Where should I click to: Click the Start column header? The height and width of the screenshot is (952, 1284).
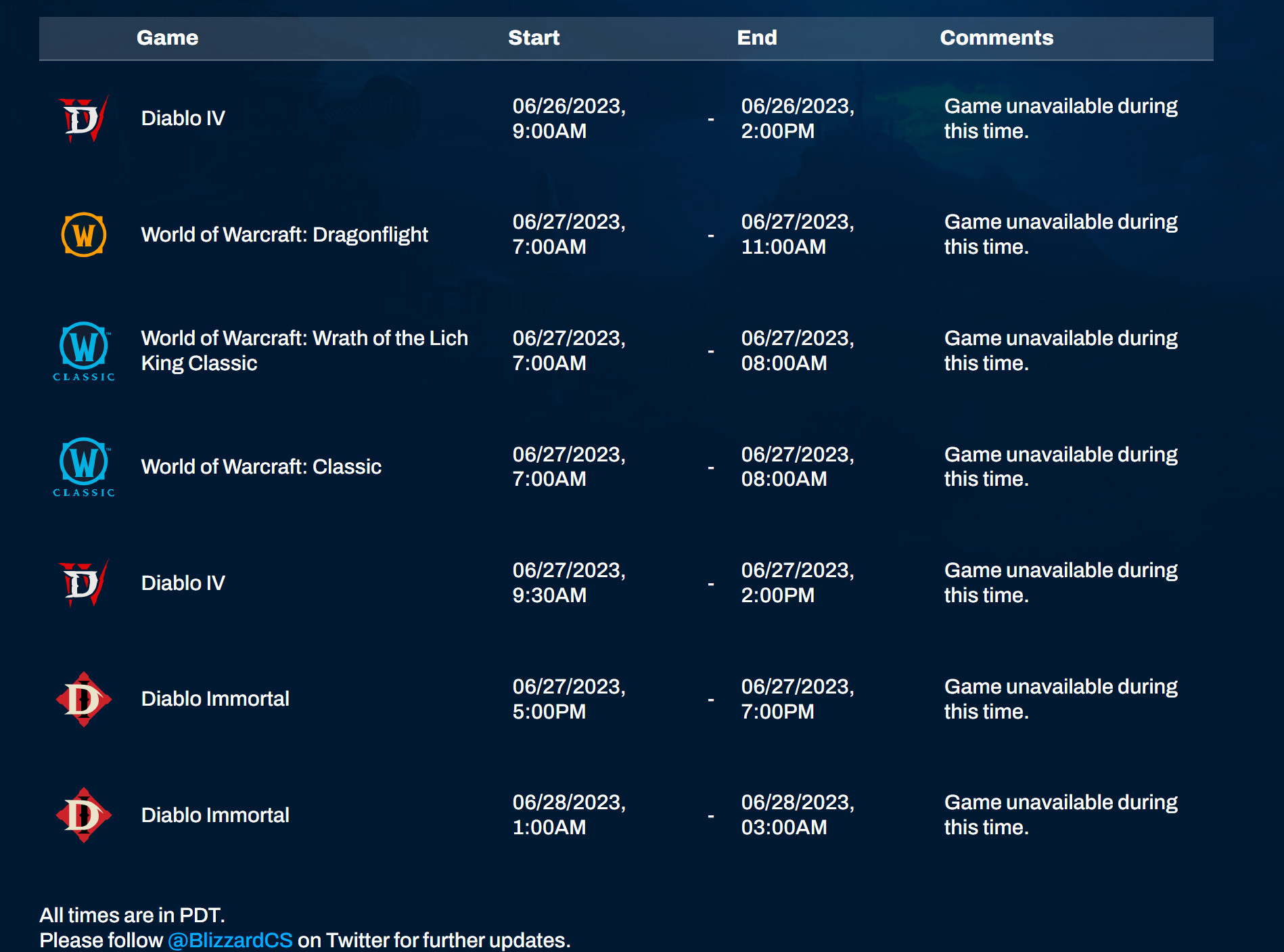pyautogui.click(x=533, y=38)
